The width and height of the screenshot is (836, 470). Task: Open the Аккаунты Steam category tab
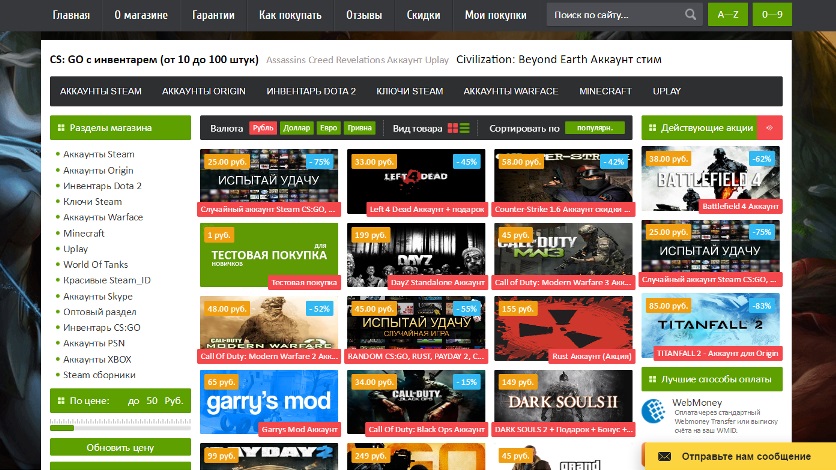pyautogui.click(x=101, y=91)
